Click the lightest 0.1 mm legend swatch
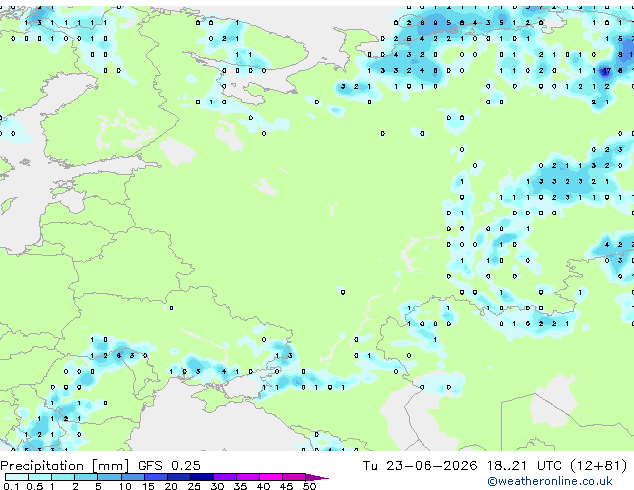634x490 pixels. coord(17,477)
